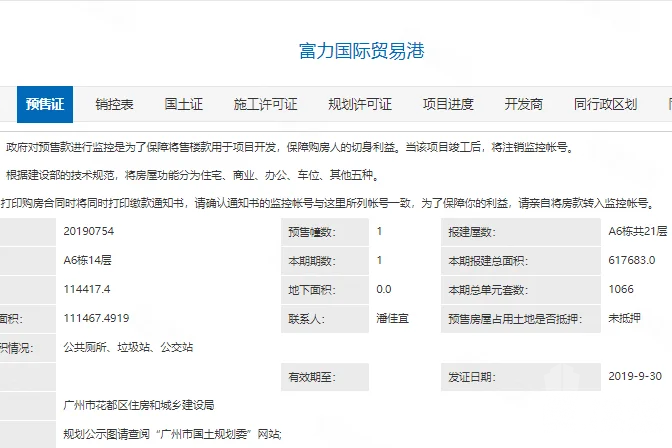The height and width of the screenshot is (448, 672).
Task: Click the 富力国际贸易港 project title
Action: (x=362, y=51)
